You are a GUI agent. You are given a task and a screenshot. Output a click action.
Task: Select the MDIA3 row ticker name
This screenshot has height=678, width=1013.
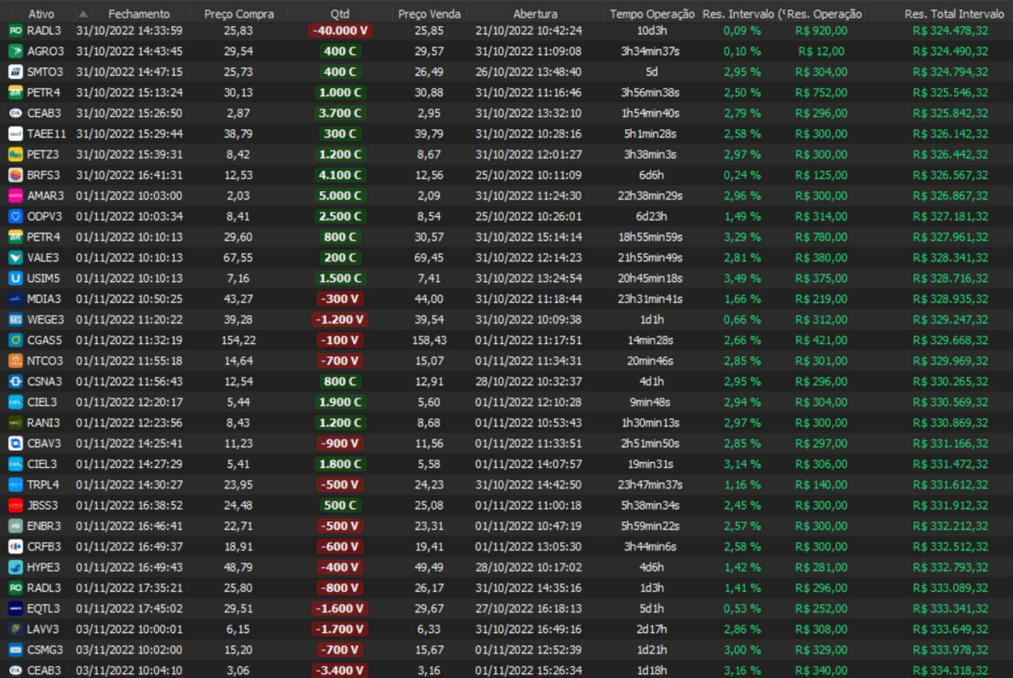(44, 299)
